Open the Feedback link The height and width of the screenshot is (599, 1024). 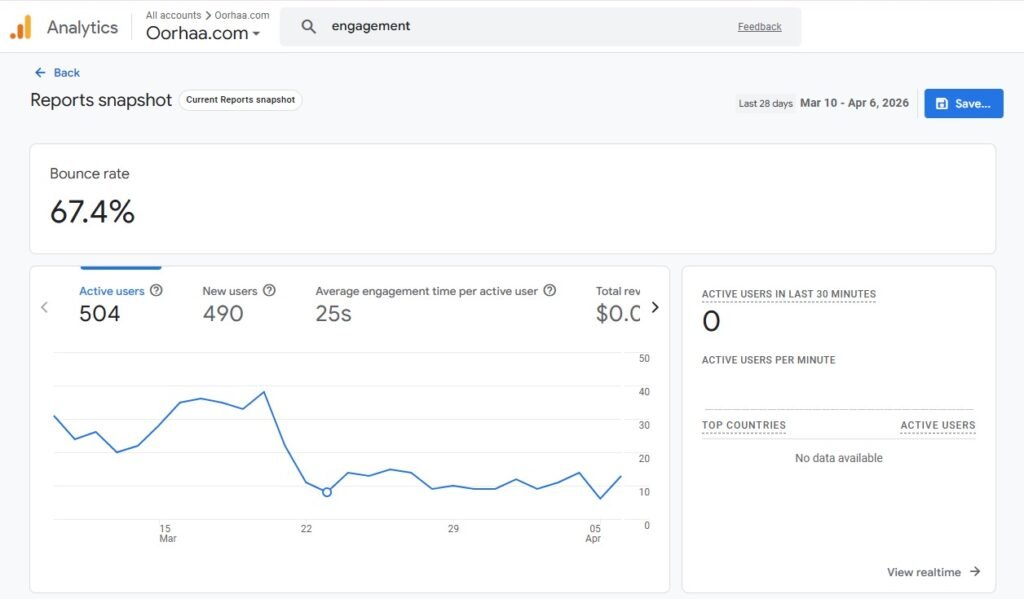(x=759, y=27)
